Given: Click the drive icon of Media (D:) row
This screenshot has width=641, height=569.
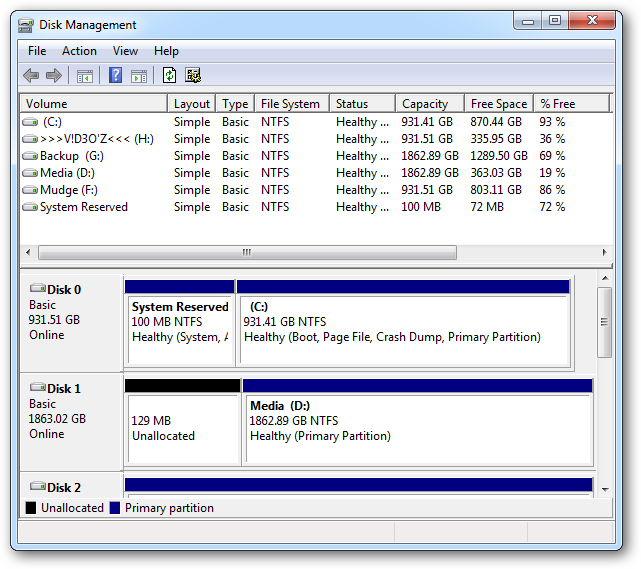Looking at the screenshot, I should (30, 173).
